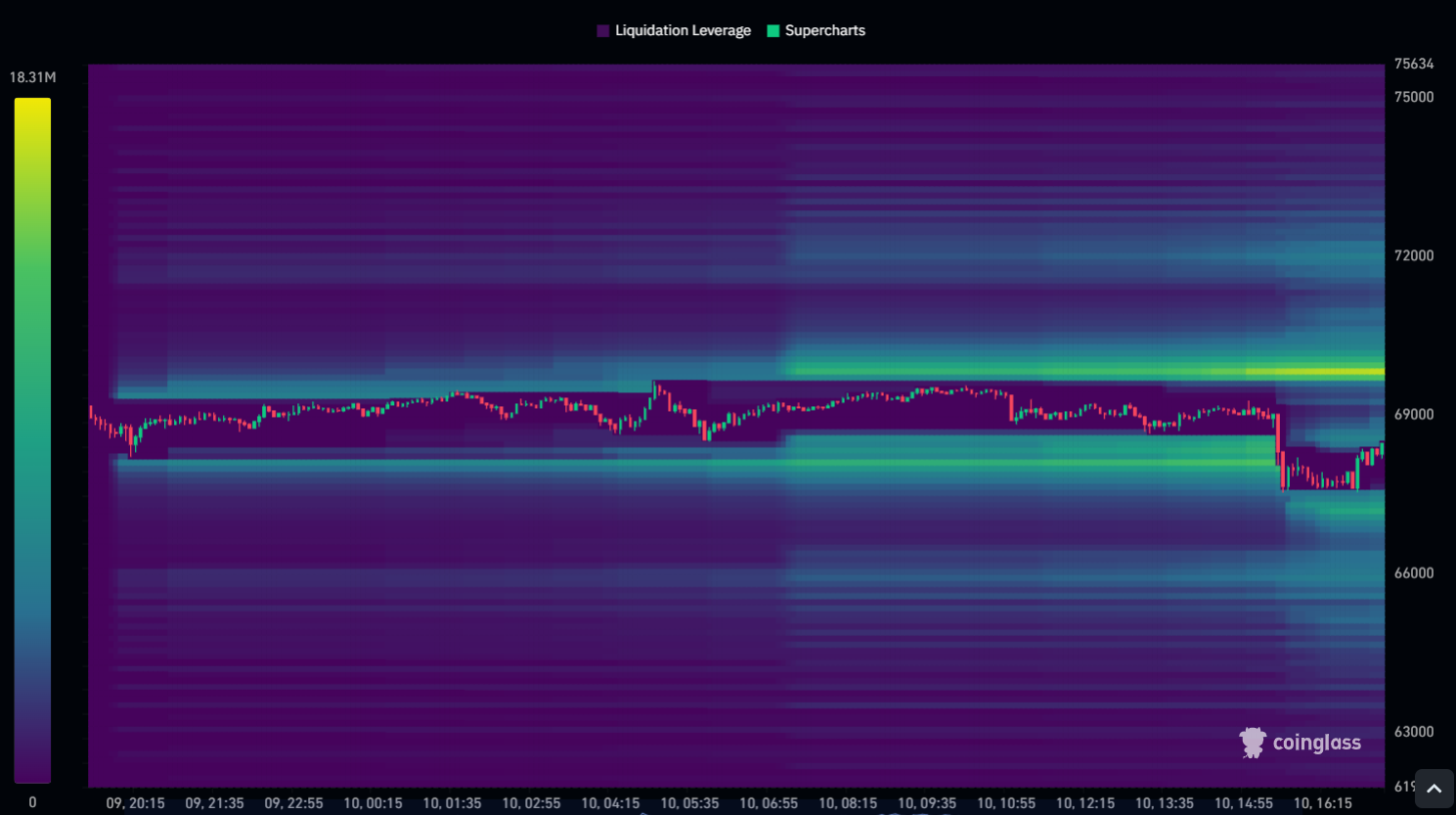Select the 18.31M maximum scale label
Viewport: 1456px width, 815px height.
pyautogui.click(x=32, y=77)
